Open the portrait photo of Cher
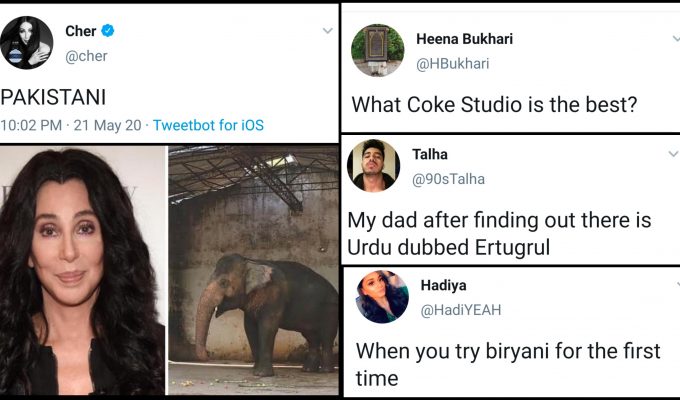Screen dimensions: 680x400 (x=81, y=270)
